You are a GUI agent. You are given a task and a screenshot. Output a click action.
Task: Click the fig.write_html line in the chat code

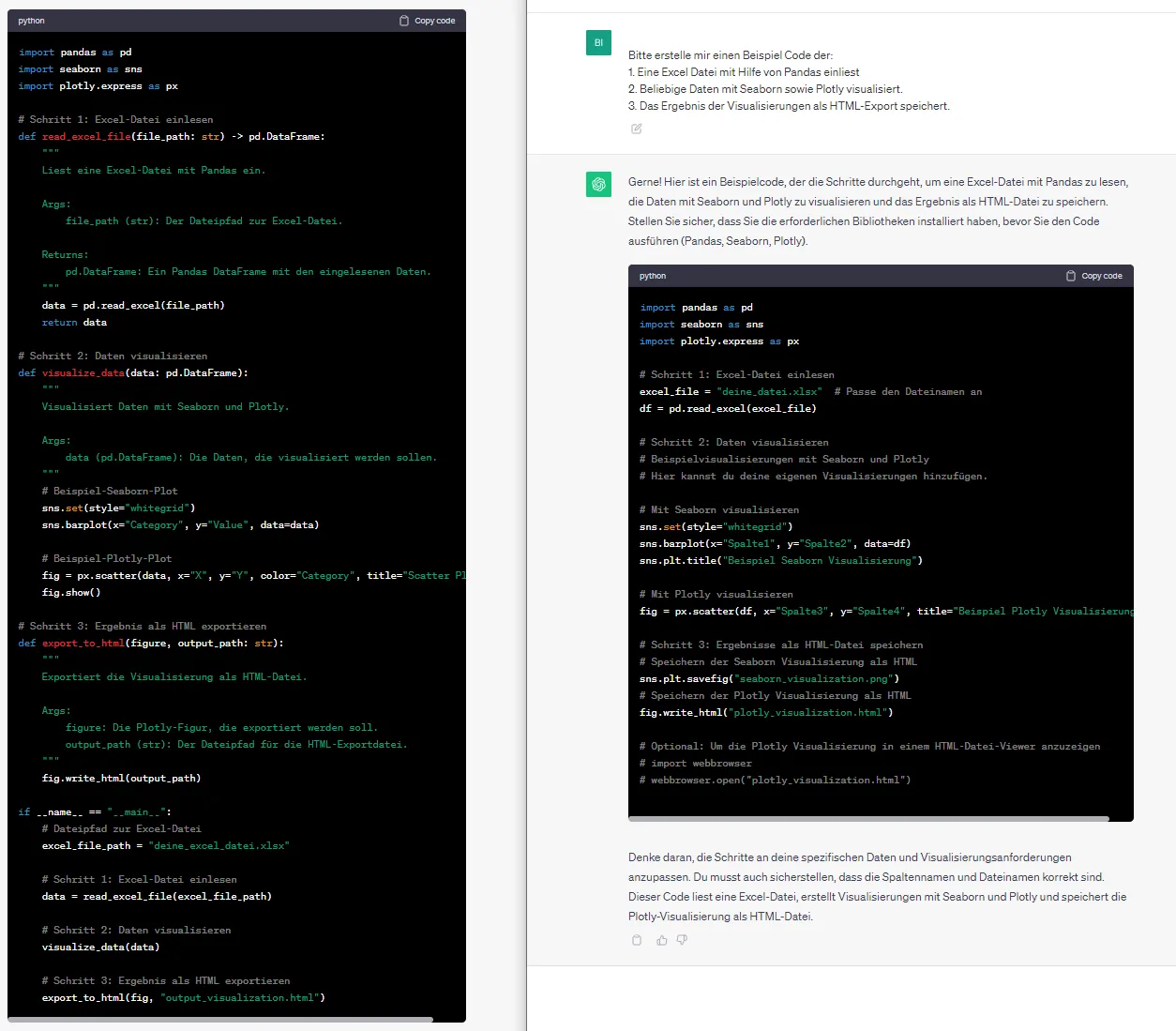tap(765, 713)
